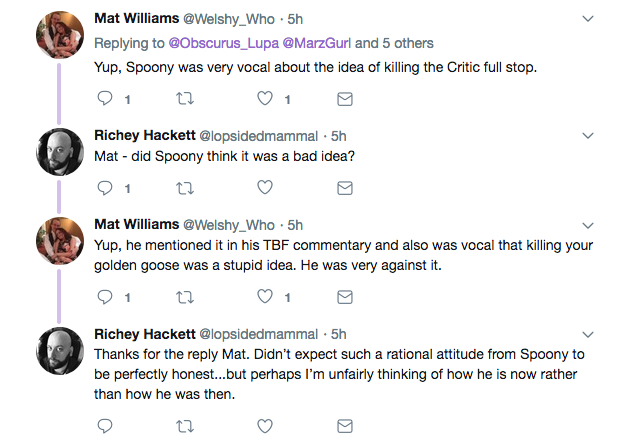Expand options chevron on Richey's question tweet
Viewport: 632px width, 437px height.
587,135
